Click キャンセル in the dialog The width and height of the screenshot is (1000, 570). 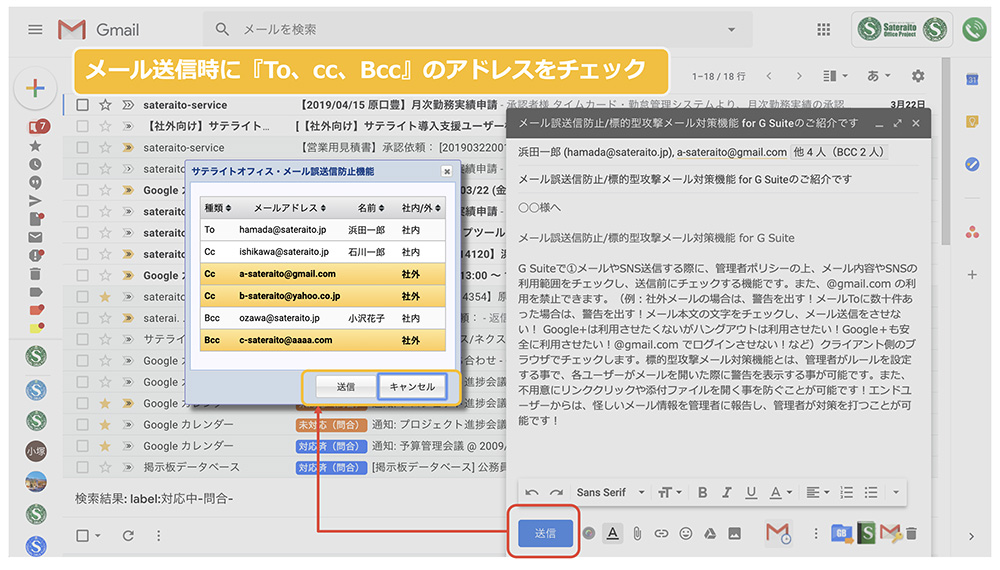point(412,386)
